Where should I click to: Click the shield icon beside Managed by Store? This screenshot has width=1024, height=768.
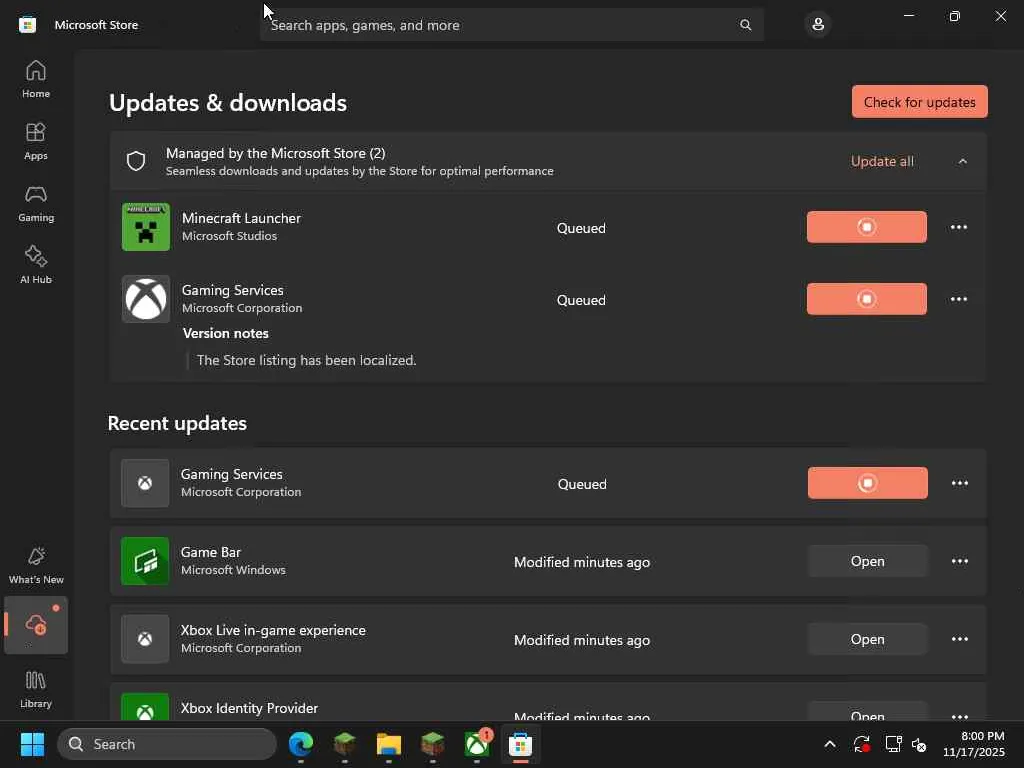136,161
